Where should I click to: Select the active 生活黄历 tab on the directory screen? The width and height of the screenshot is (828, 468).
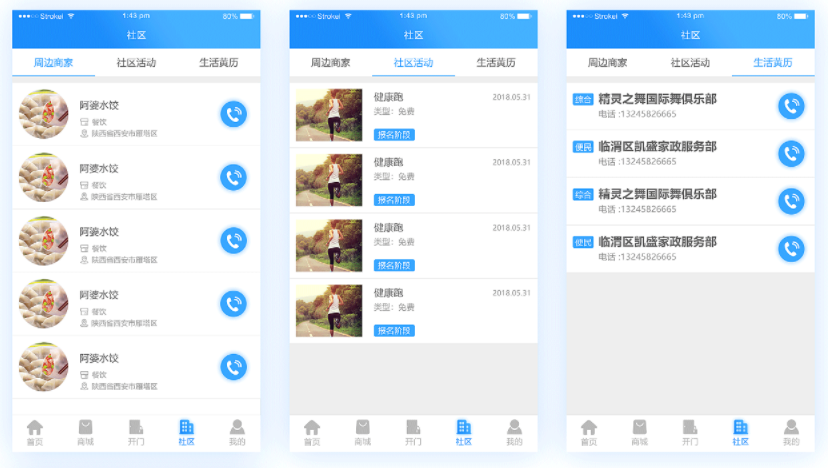click(x=773, y=63)
